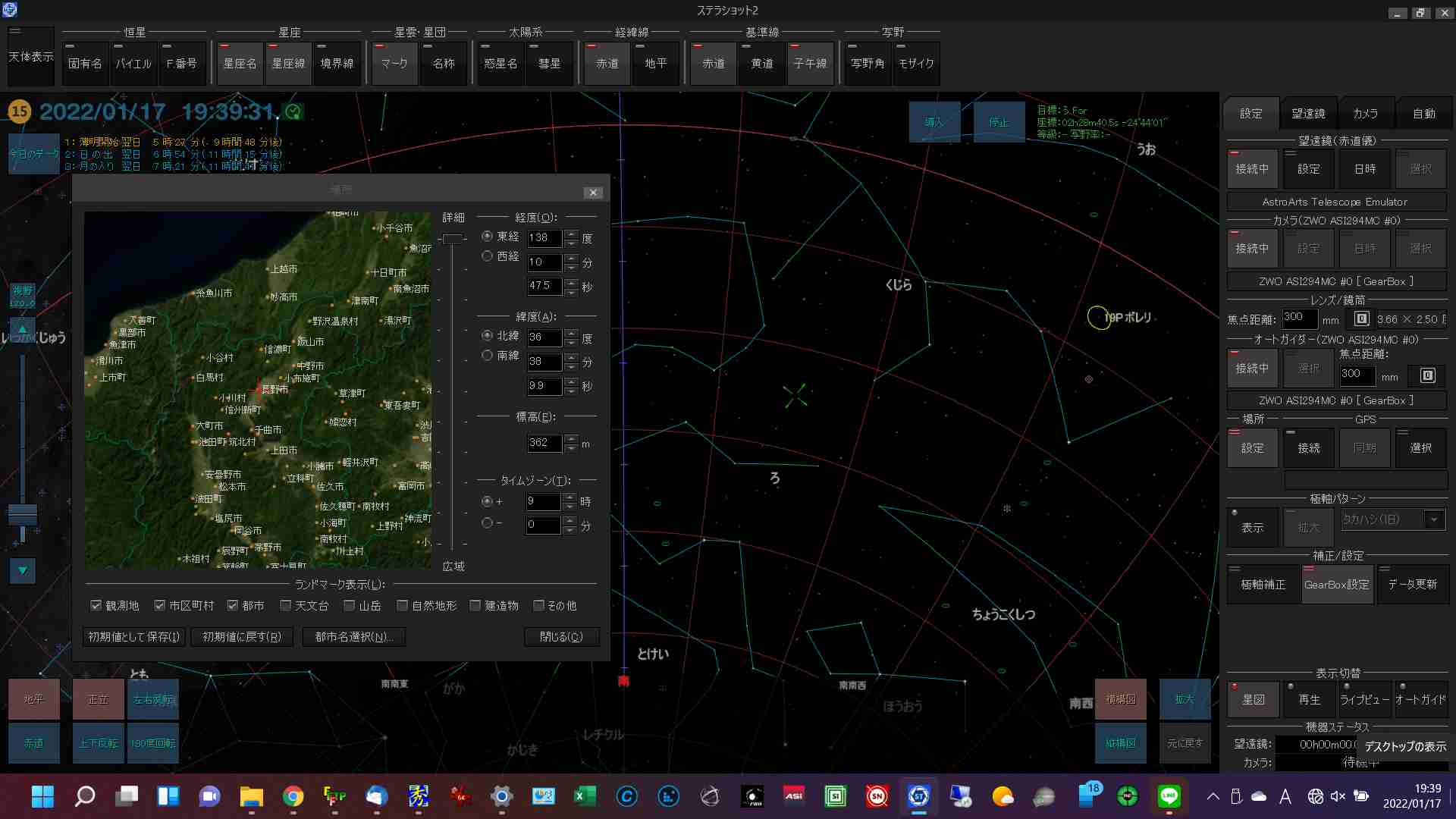The width and height of the screenshot is (1456, 819).
Task: Select the 南緯 radio button
Action: click(x=487, y=355)
